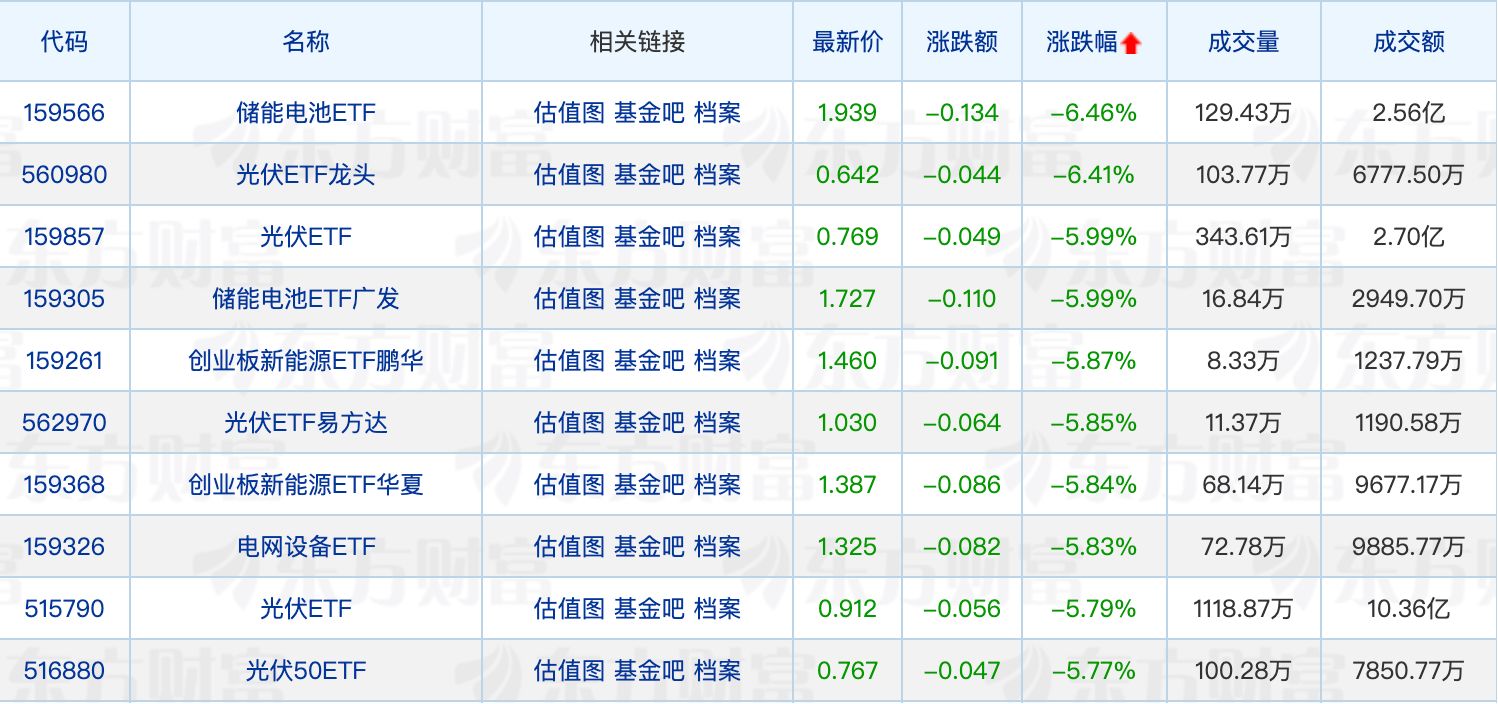The image size is (1498, 704).
Task: Open 档案 for 储能电池ETF广发 row
Action: click(x=717, y=299)
